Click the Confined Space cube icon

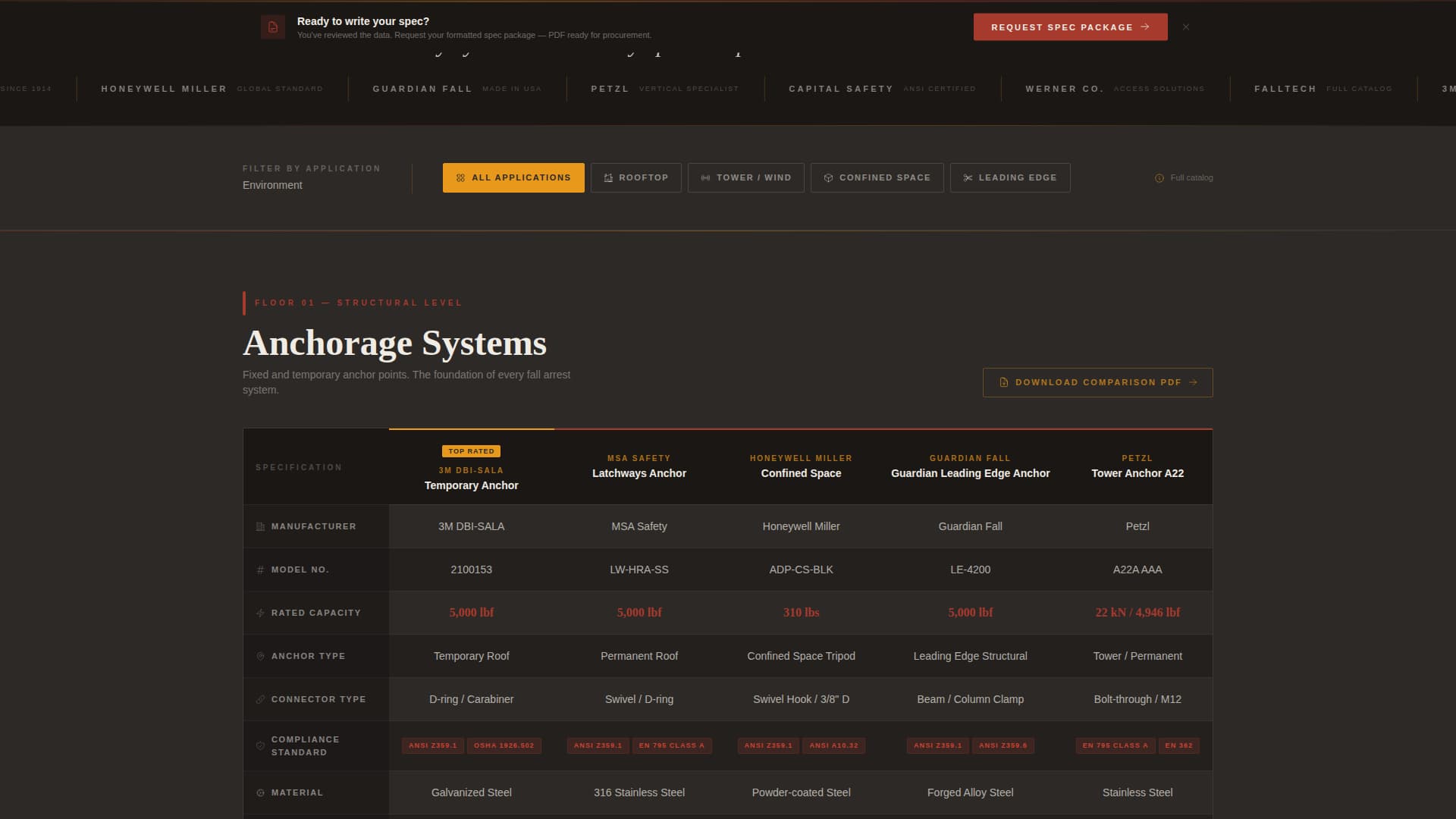click(828, 177)
